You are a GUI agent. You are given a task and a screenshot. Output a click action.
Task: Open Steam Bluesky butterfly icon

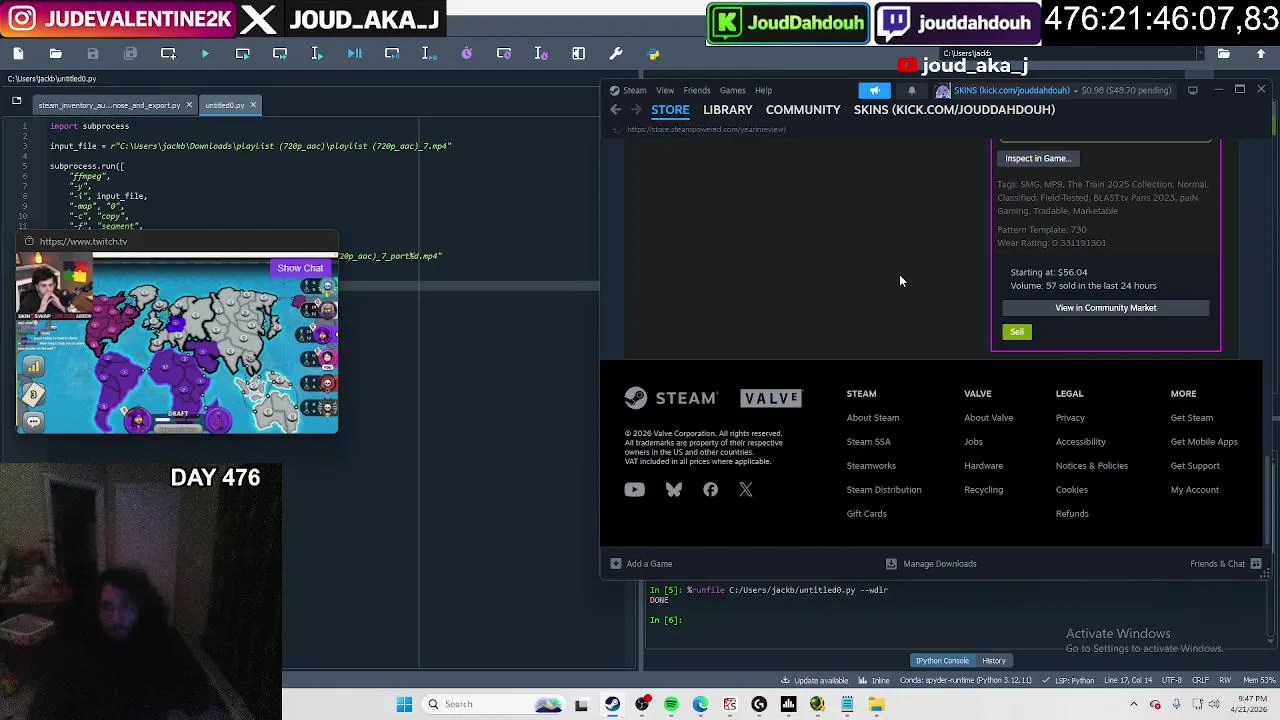[x=674, y=490]
